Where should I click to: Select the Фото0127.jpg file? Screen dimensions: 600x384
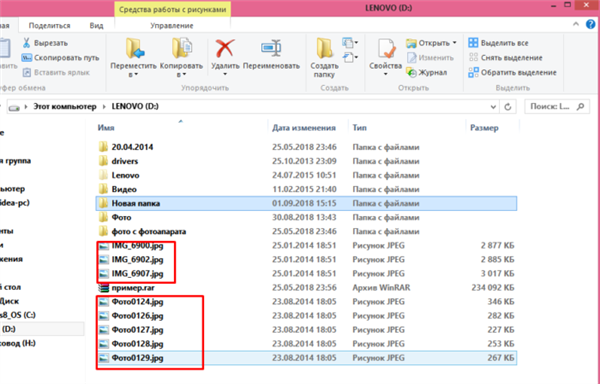pos(306,330)
